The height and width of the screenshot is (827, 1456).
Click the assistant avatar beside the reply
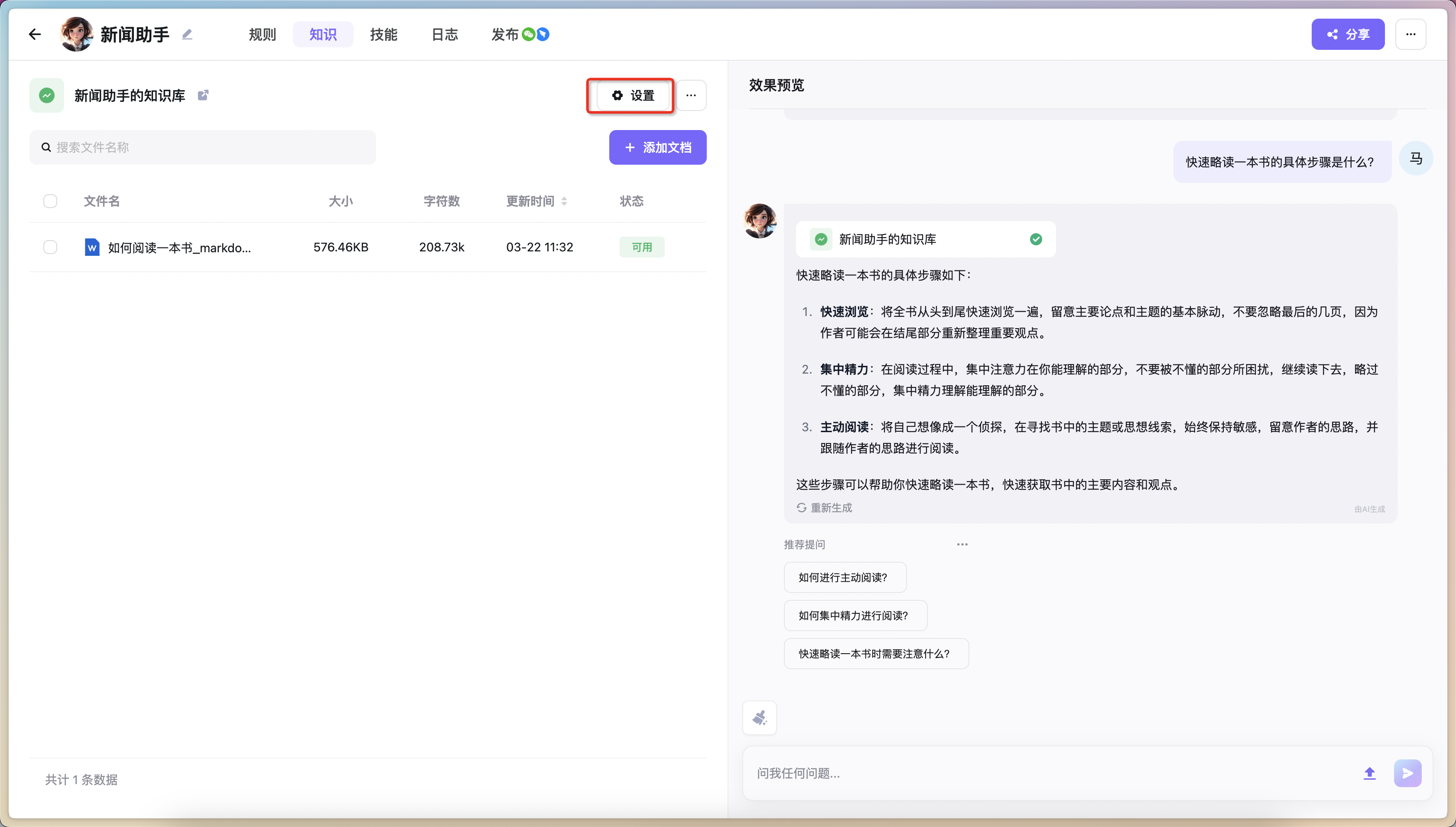pos(760,221)
